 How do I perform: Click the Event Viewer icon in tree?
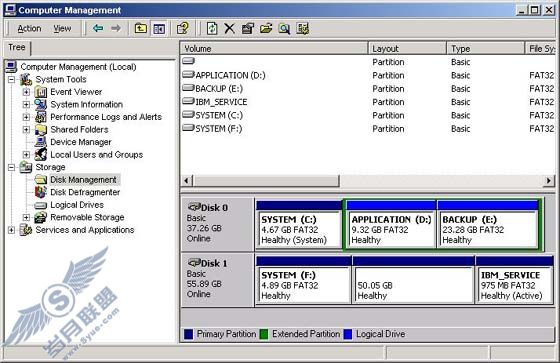coord(41,92)
